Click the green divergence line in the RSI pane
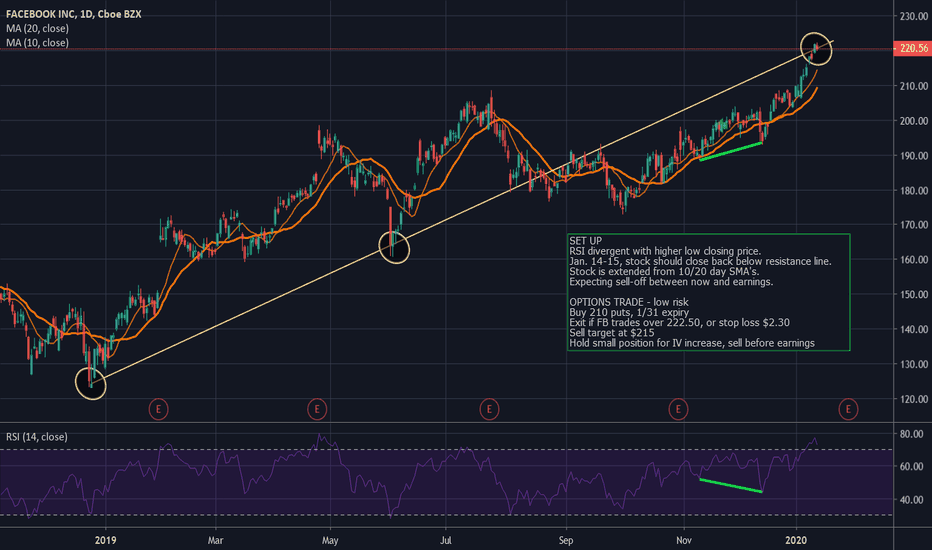 [731, 485]
